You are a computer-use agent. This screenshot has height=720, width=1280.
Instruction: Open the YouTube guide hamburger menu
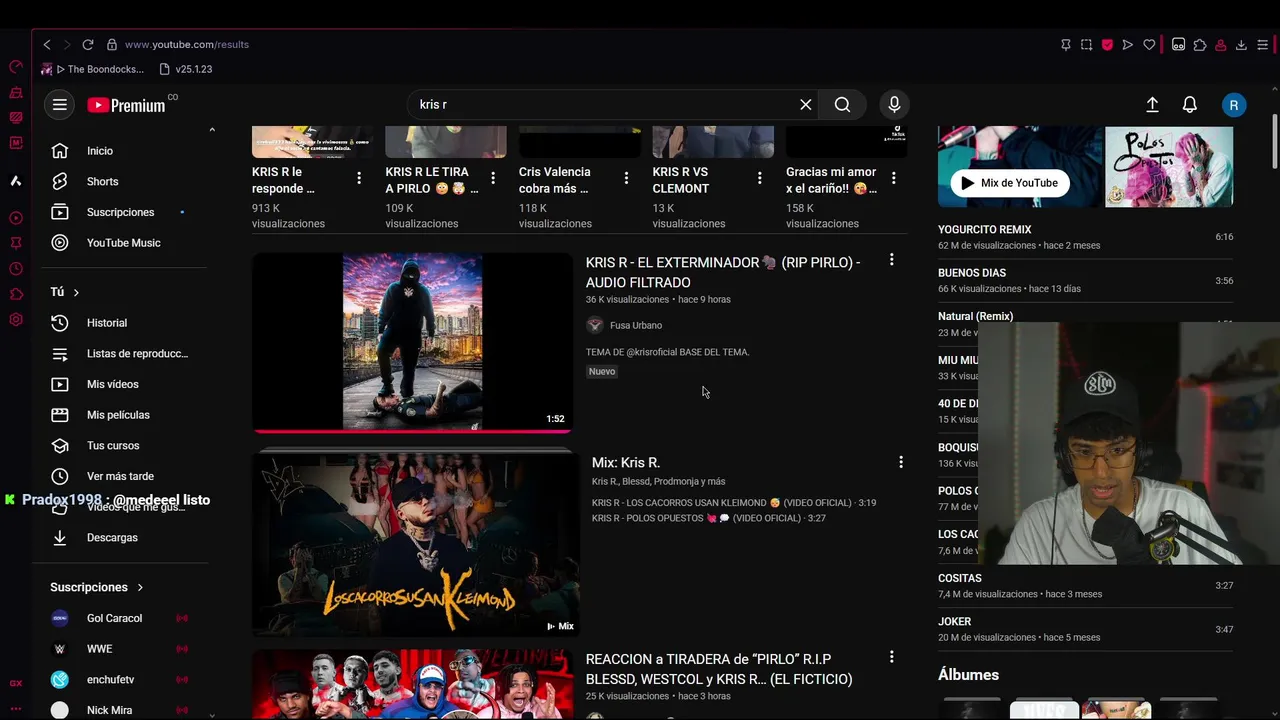(x=60, y=105)
